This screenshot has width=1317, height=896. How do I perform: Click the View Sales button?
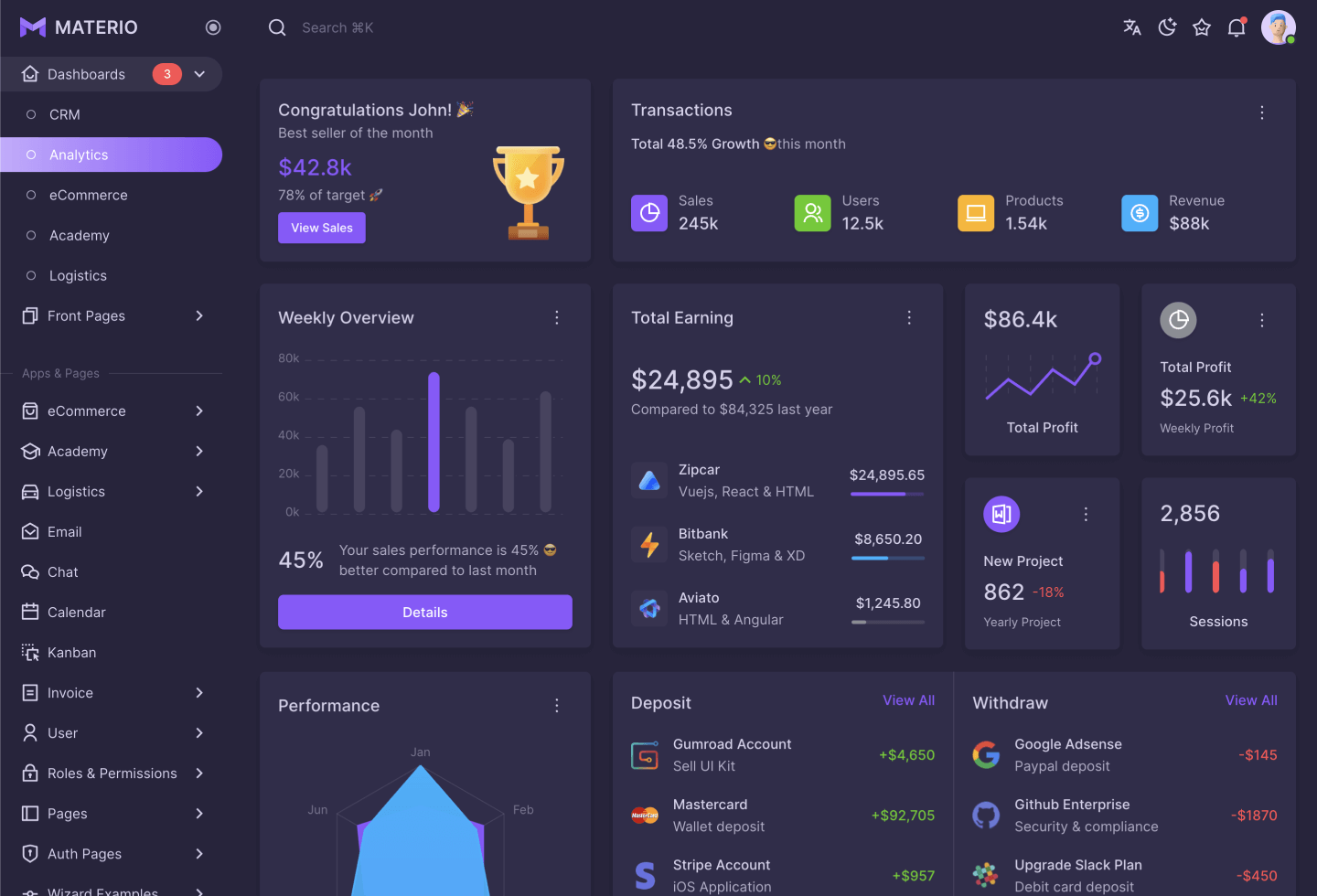click(322, 228)
